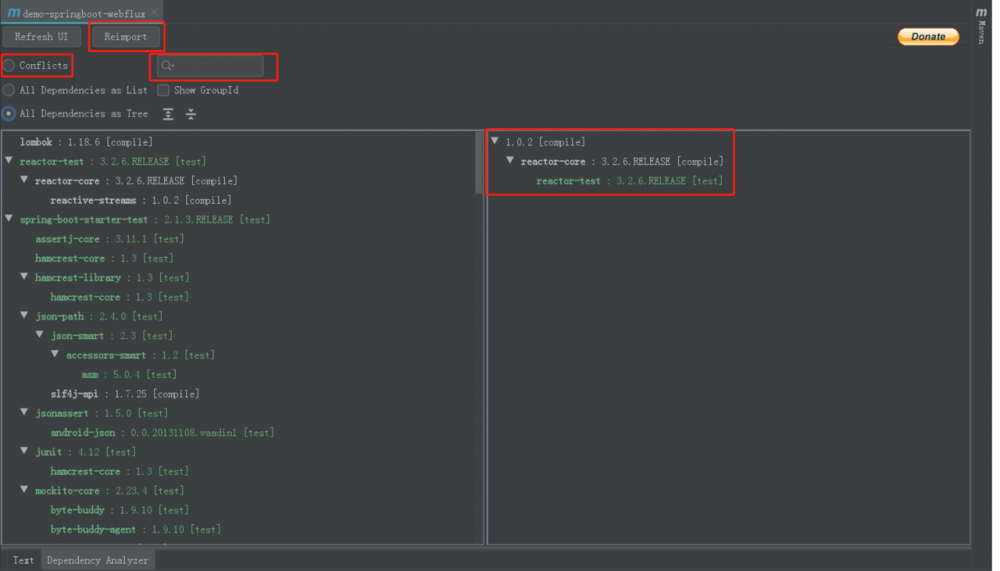Select All Dependencies as List option
Image resolution: width=1000 pixels, height=571 pixels.
pyautogui.click(x=9, y=90)
